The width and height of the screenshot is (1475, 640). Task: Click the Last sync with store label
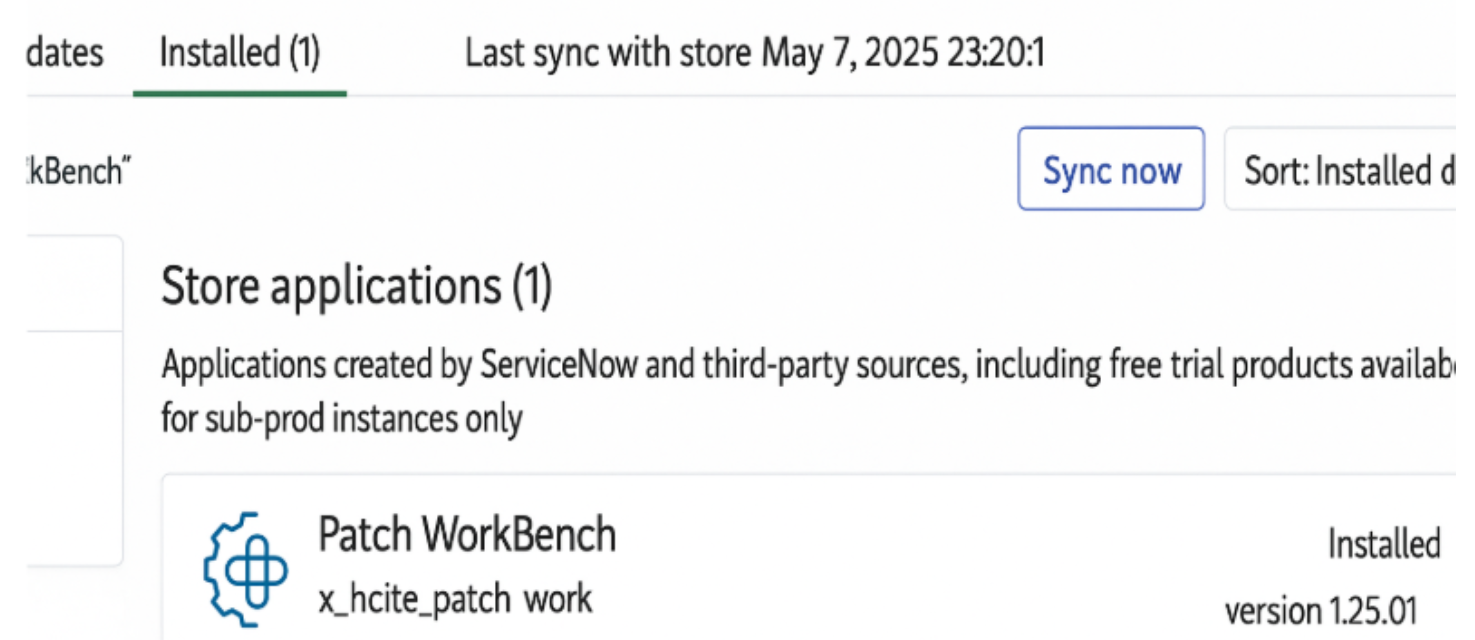tap(608, 53)
